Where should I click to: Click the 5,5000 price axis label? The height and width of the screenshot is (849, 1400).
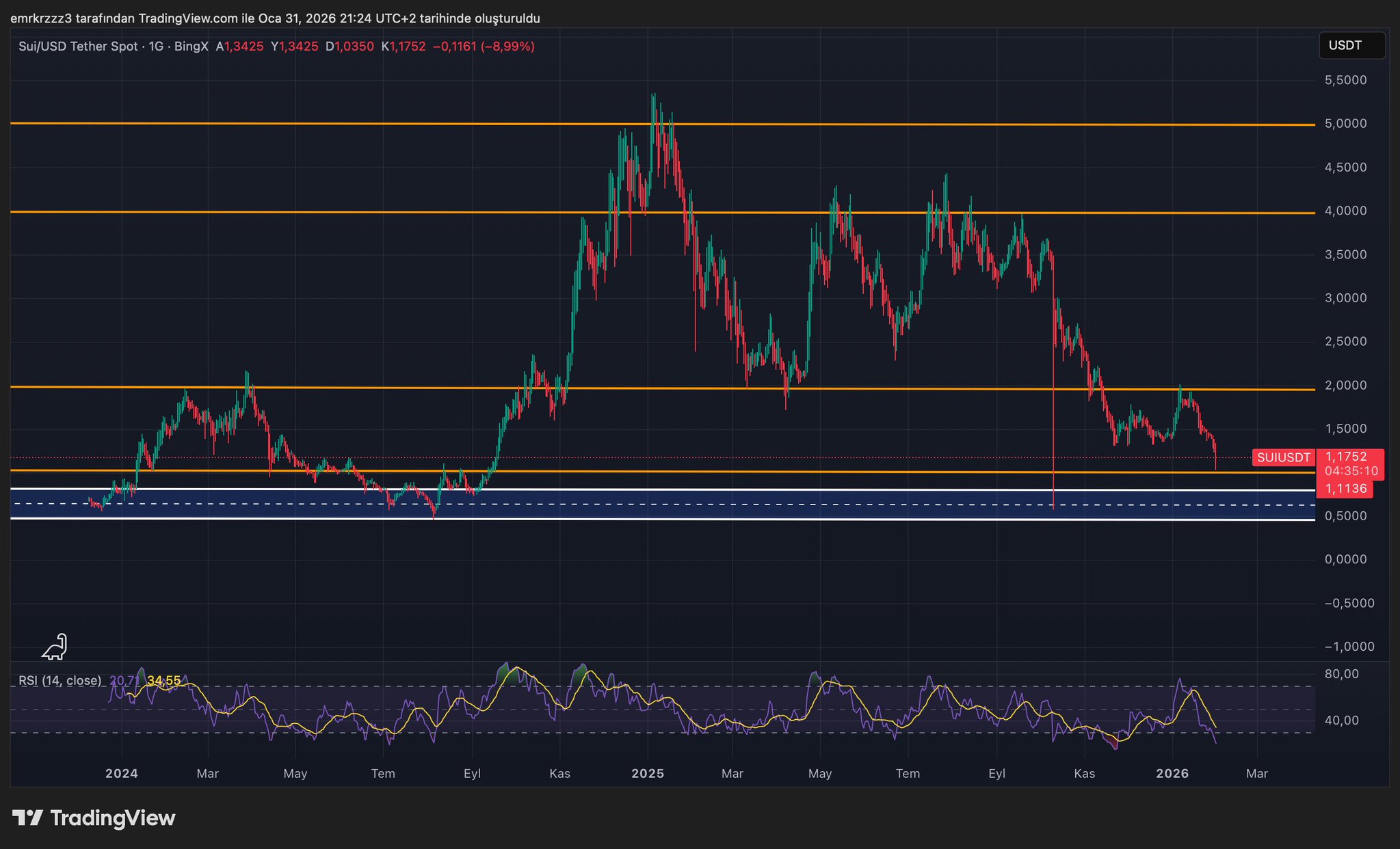pyautogui.click(x=1345, y=80)
